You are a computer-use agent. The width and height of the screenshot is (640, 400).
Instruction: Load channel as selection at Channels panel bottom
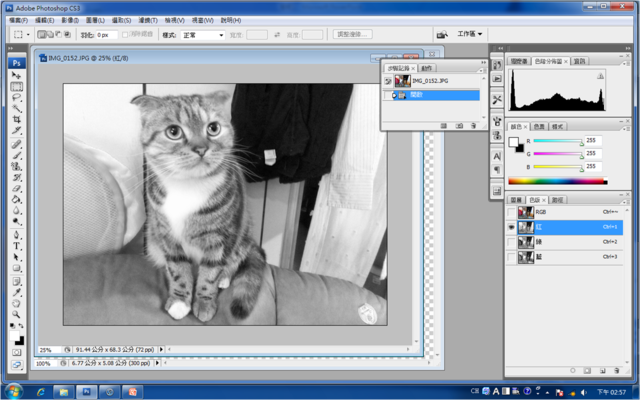(x=573, y=371)
